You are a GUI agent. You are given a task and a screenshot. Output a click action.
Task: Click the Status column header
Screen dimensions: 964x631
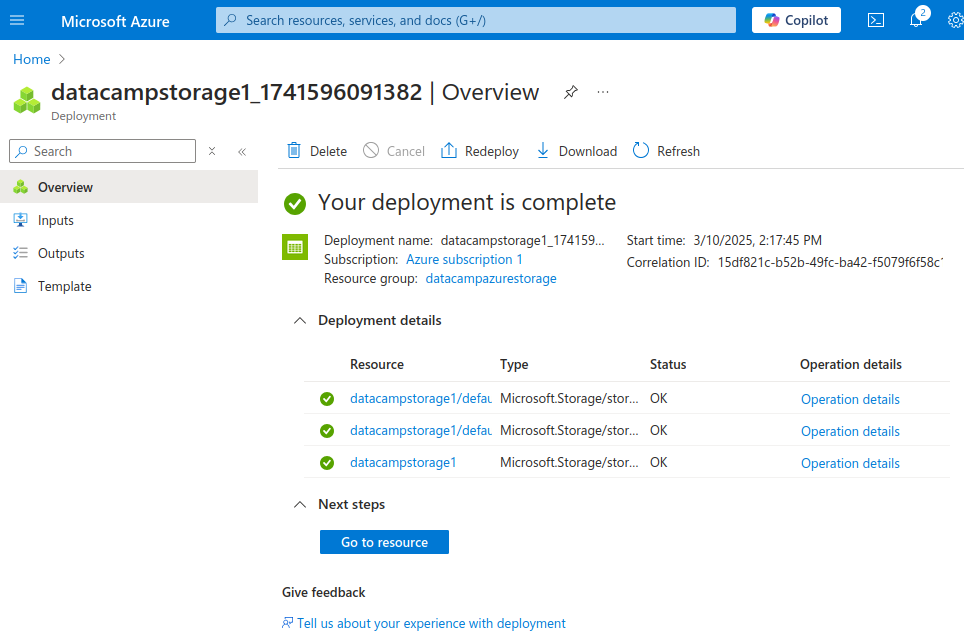coord(668,364)
